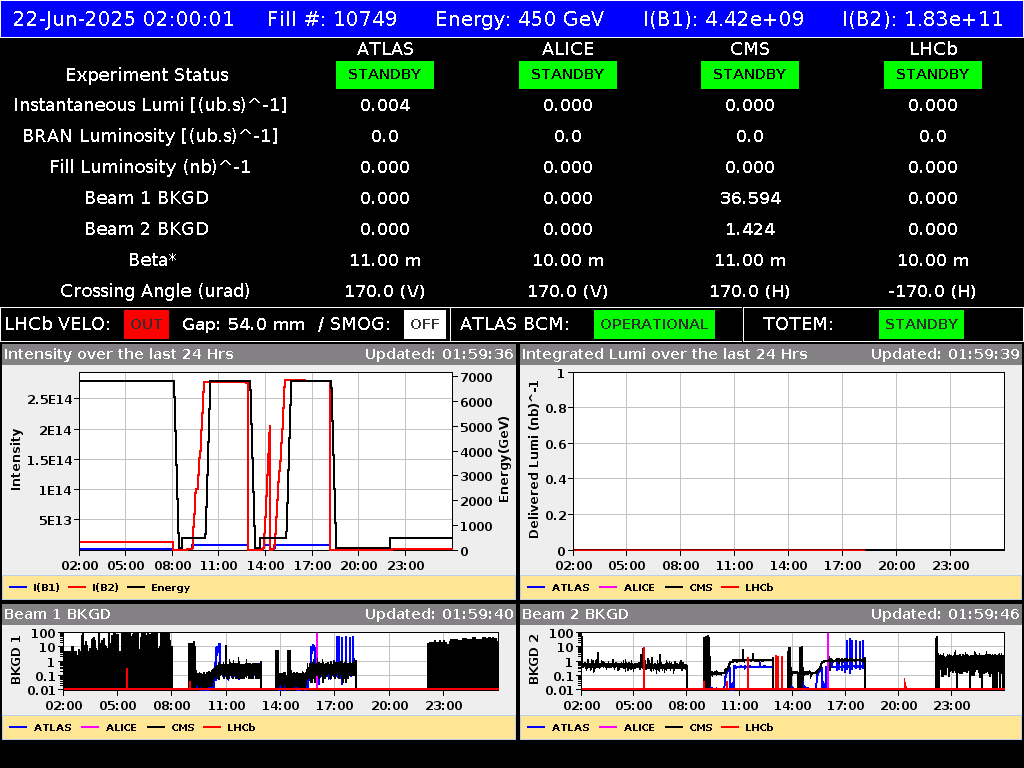
Task: Click the ALICE column header
Action: pos(568,49)
